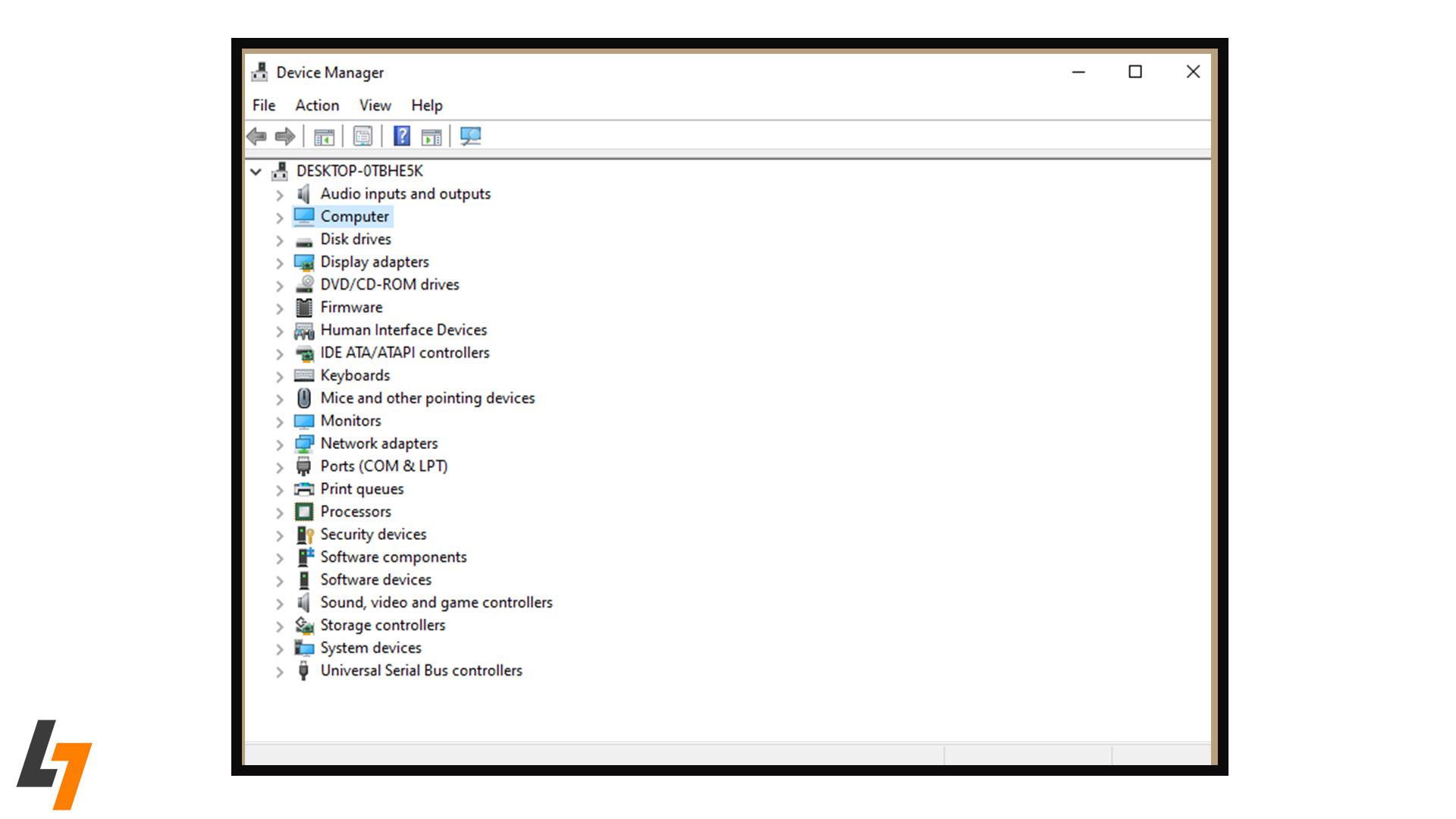Click the Show Action Pane toolbar icon
The image size is (1456, 819).
click(431, 136)
